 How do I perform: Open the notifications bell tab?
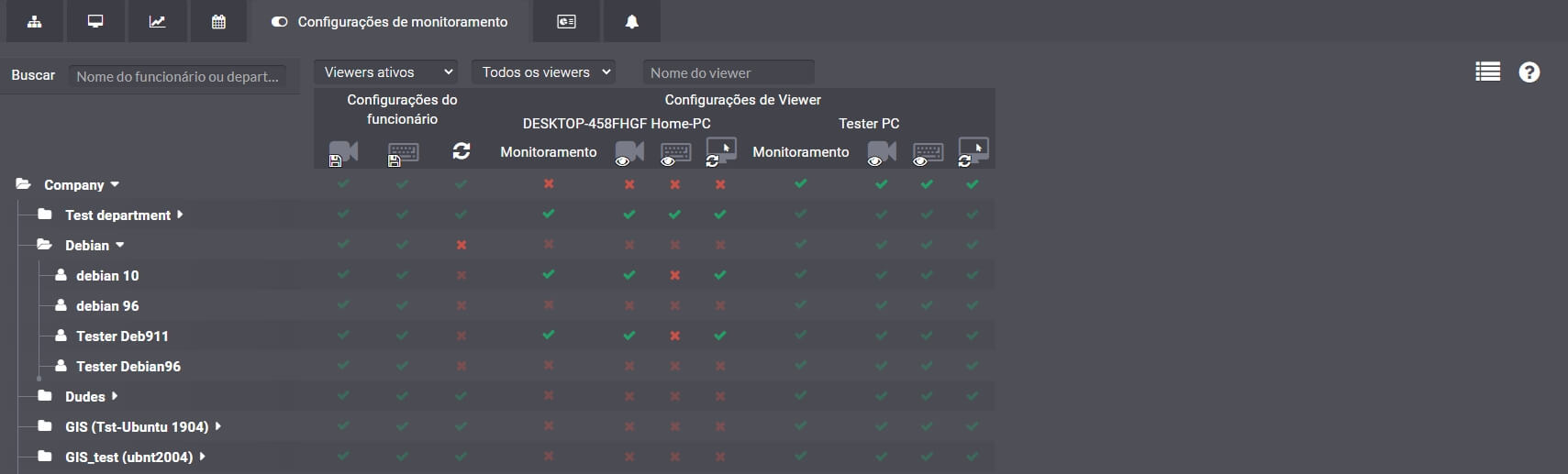631,21
